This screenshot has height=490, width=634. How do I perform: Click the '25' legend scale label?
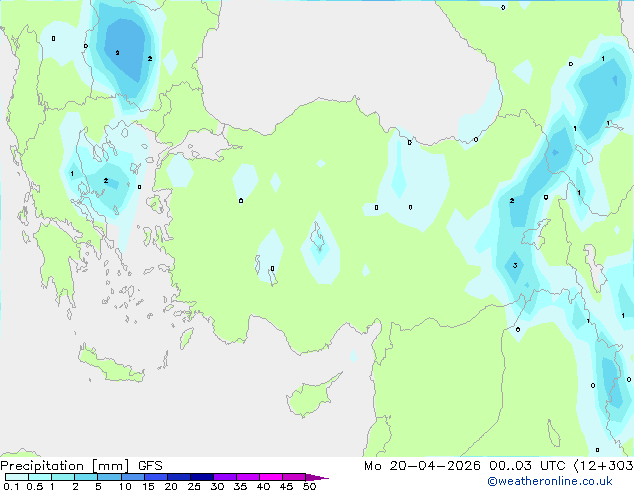194,486
